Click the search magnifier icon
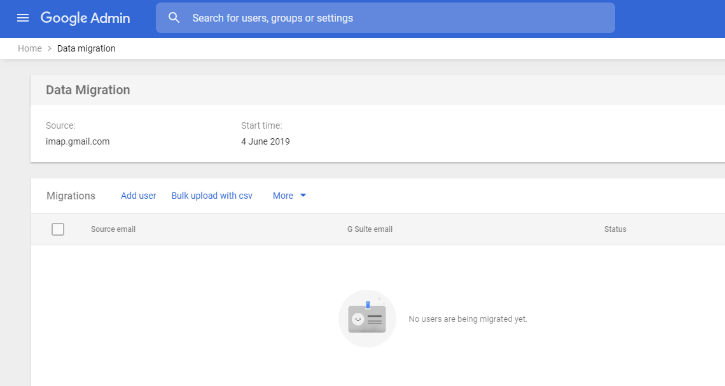725x386 pixels. (x=174, y=18)
